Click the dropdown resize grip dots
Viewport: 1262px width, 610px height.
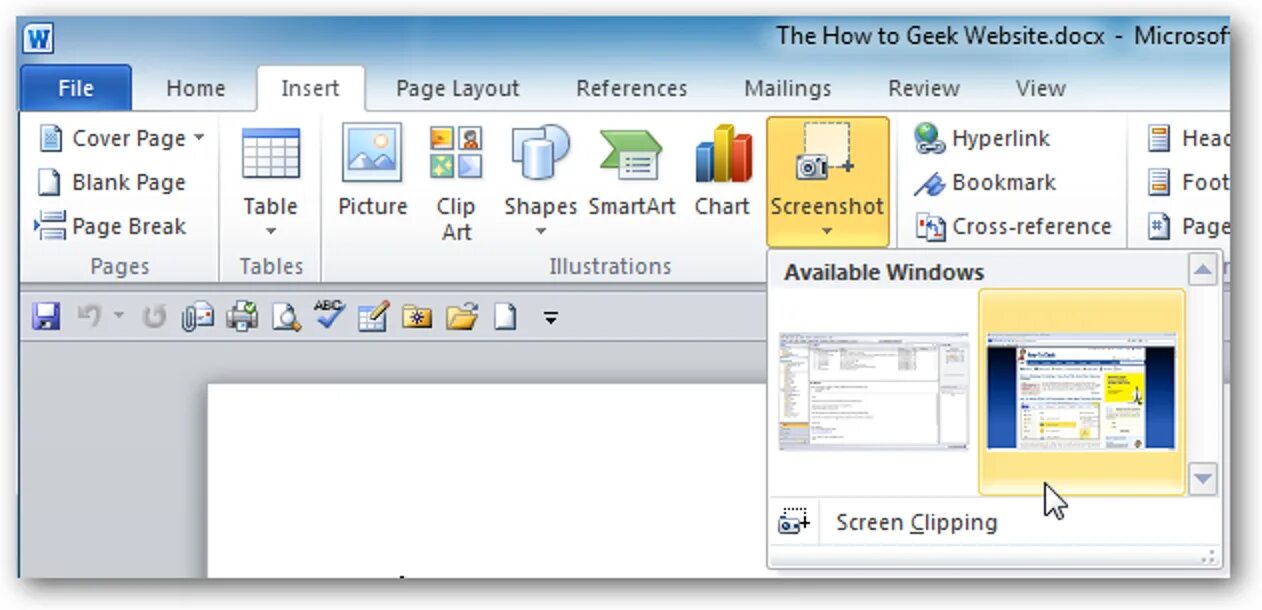click(x=1209, y=558)
